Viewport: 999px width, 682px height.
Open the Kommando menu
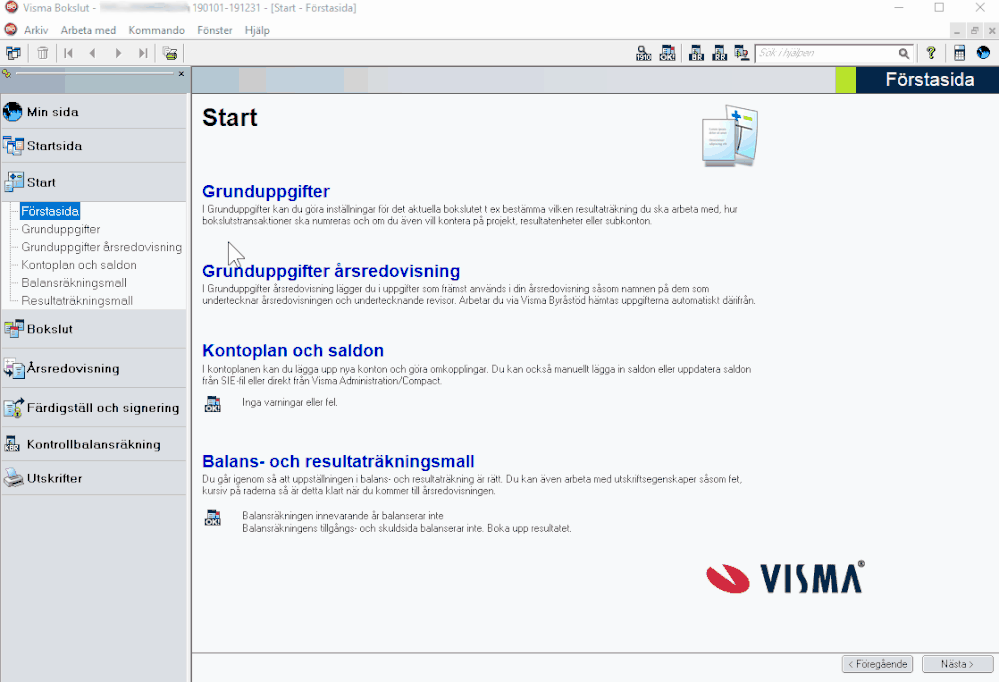[x=155, y=30]
